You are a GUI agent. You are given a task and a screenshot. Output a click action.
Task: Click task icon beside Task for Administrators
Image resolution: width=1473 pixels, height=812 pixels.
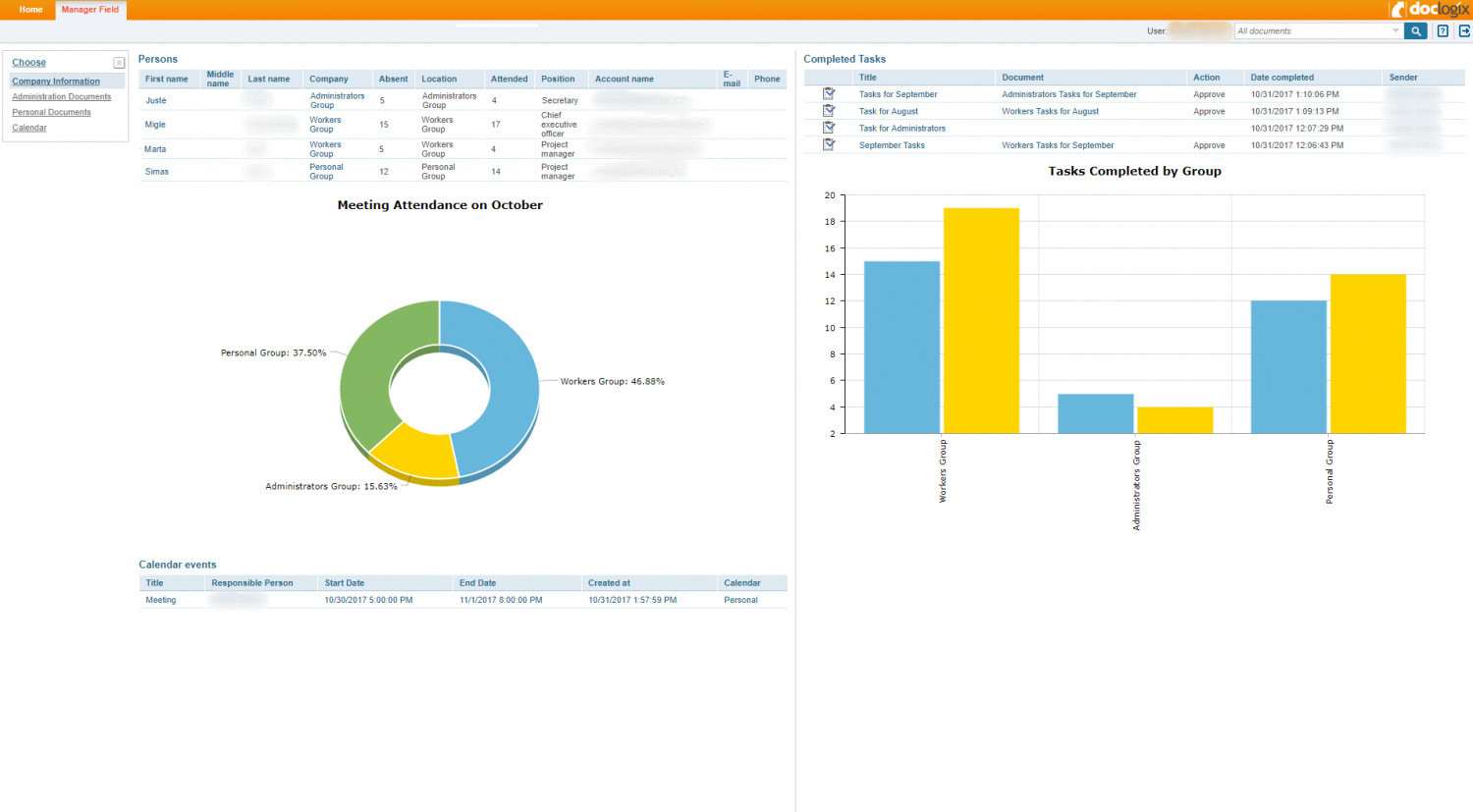click(829, 128)
